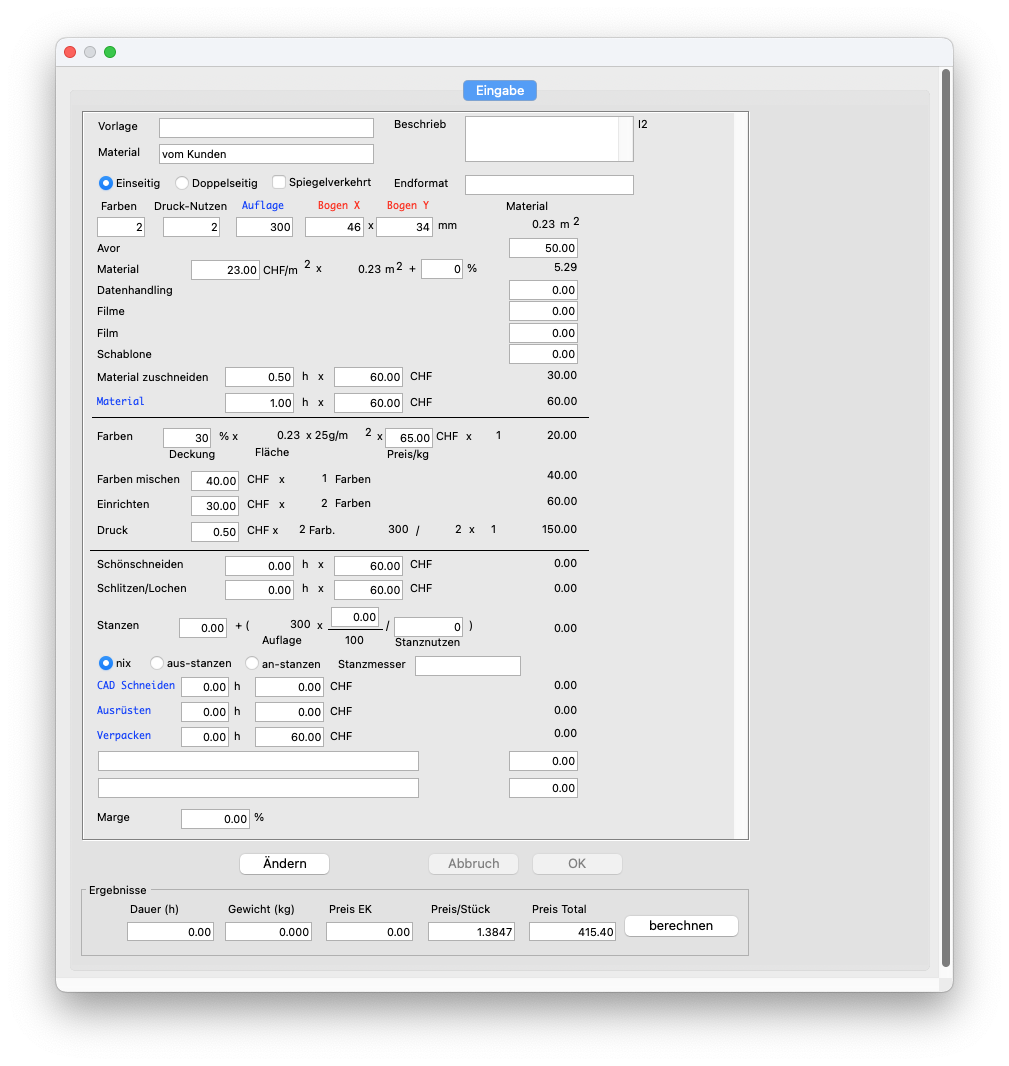Choose the aus-stanzen radio button
Screen dimensions: 1009x1066
[157, 663]
